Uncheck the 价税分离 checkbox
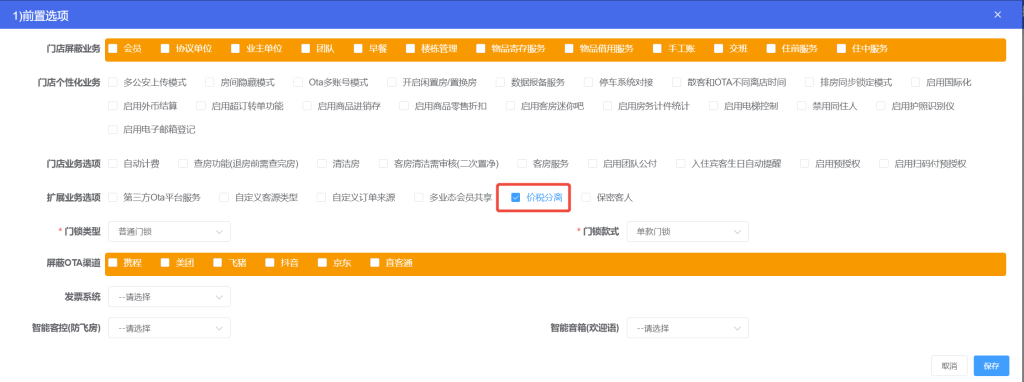1024x382 pixels. tap(516, 197)
